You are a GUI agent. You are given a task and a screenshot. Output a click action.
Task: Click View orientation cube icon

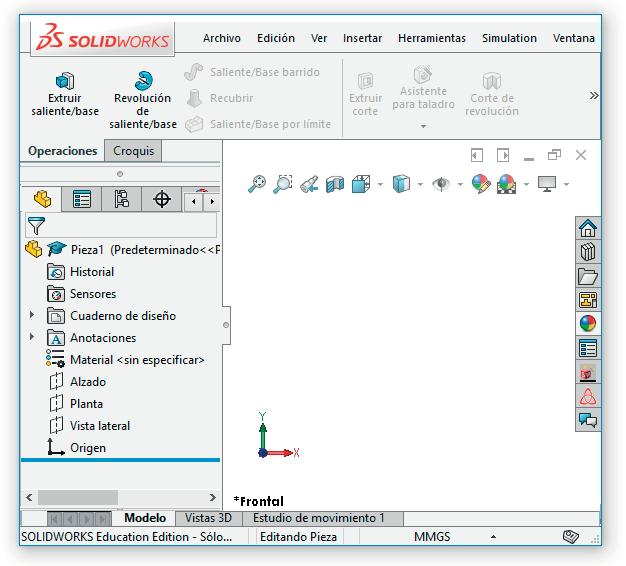click(361, 184)
